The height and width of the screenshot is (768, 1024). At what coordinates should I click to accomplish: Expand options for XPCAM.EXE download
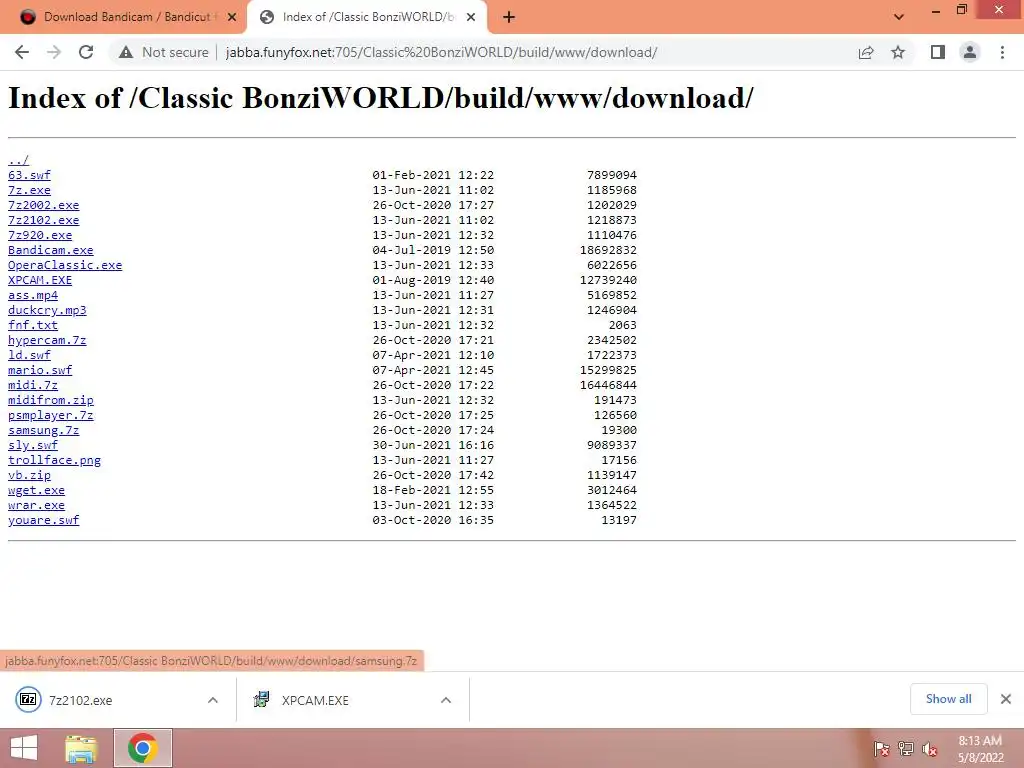tap(446, 700)
